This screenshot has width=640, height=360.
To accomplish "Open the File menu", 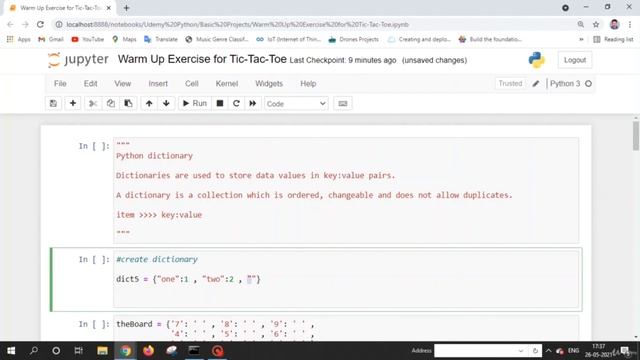I will [x=60, y=84].
